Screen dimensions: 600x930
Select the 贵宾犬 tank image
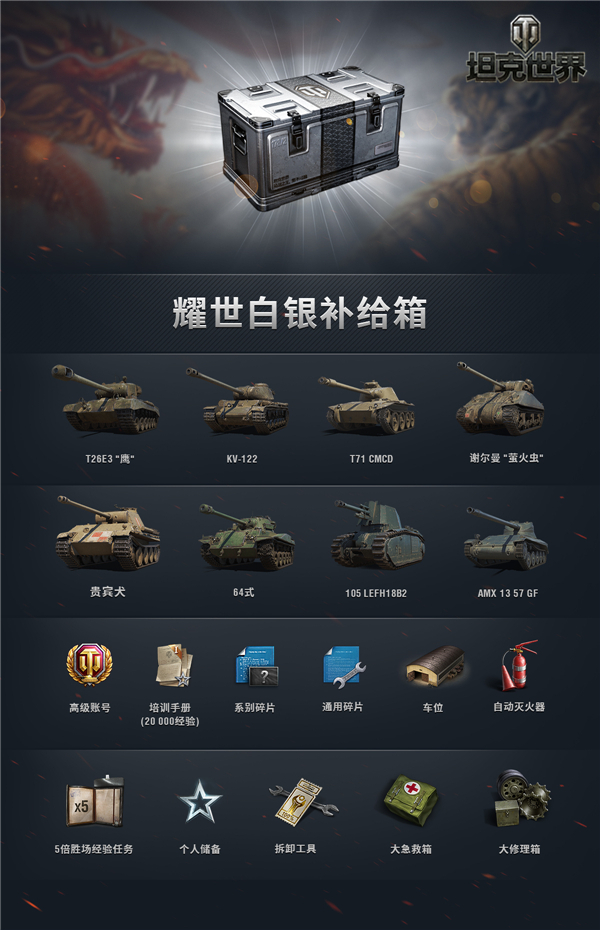(x=107, y=533)
